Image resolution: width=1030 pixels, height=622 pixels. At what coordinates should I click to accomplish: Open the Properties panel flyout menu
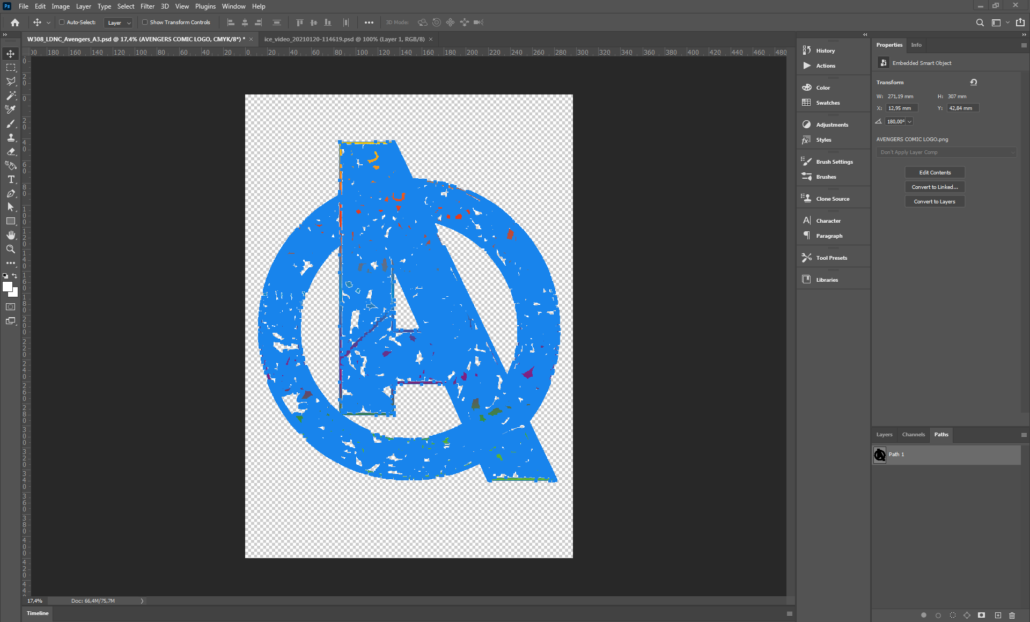click(x=1023, y=45)
